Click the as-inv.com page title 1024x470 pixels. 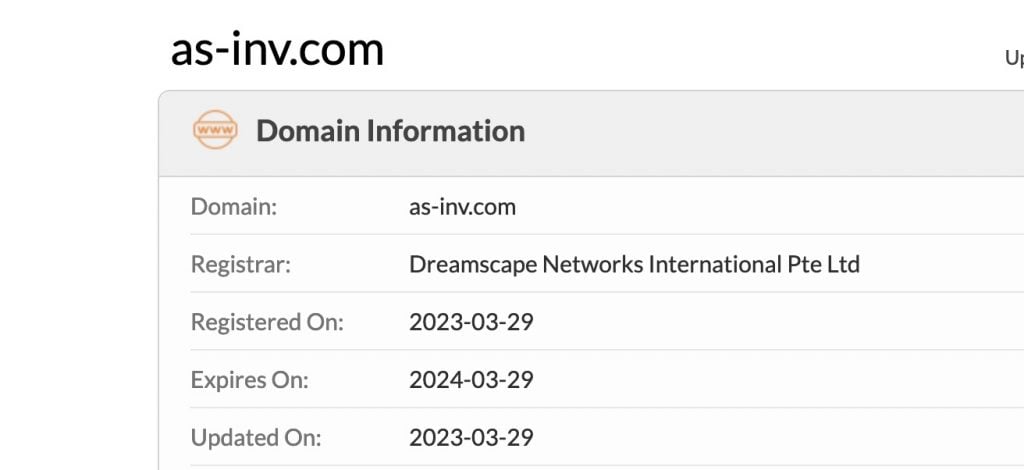[277, 49]
